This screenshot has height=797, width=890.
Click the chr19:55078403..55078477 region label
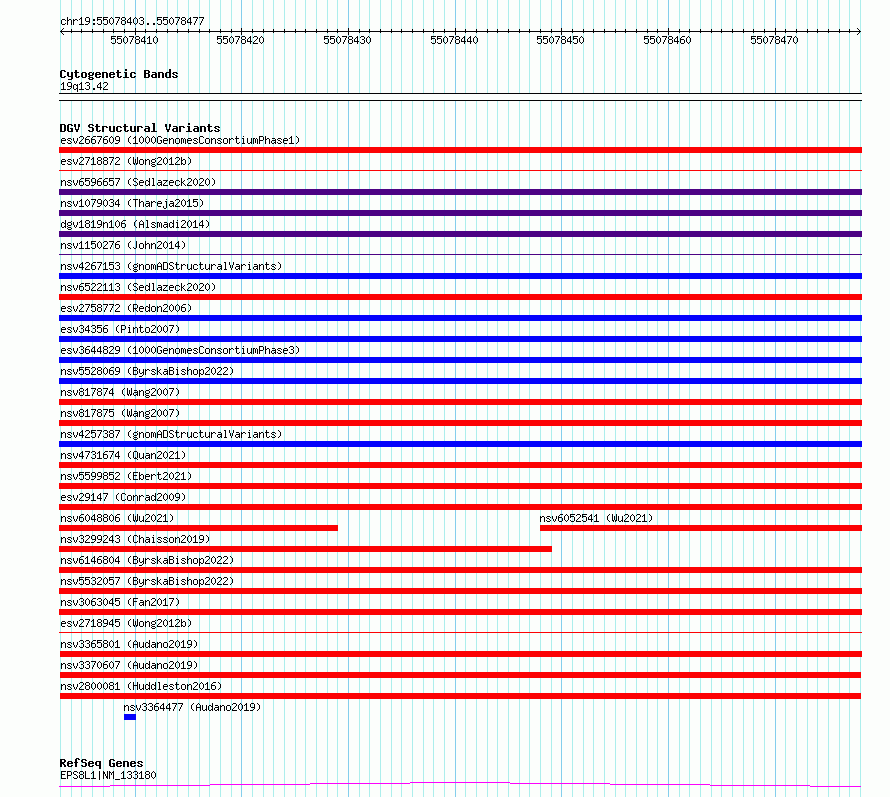[x=132, y=21]
